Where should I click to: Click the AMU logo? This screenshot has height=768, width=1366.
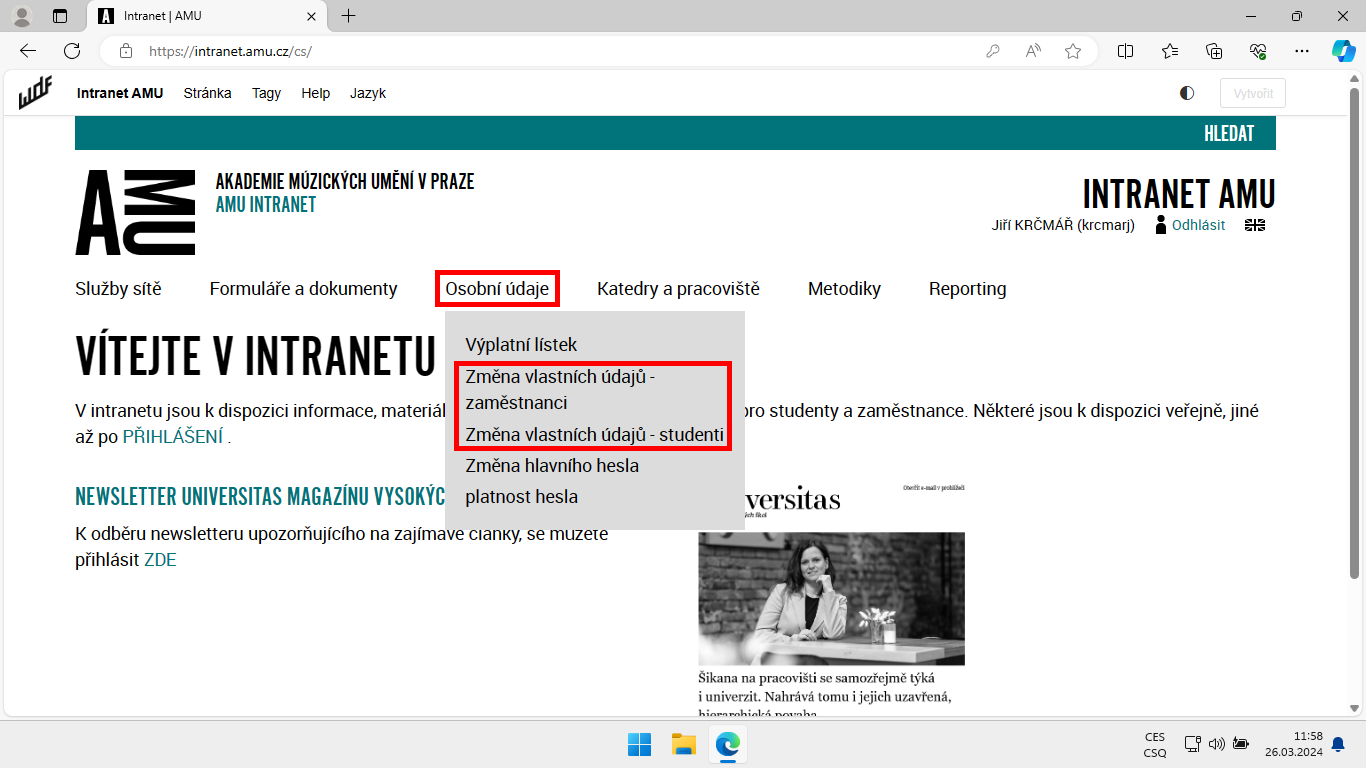coord(135,212)
